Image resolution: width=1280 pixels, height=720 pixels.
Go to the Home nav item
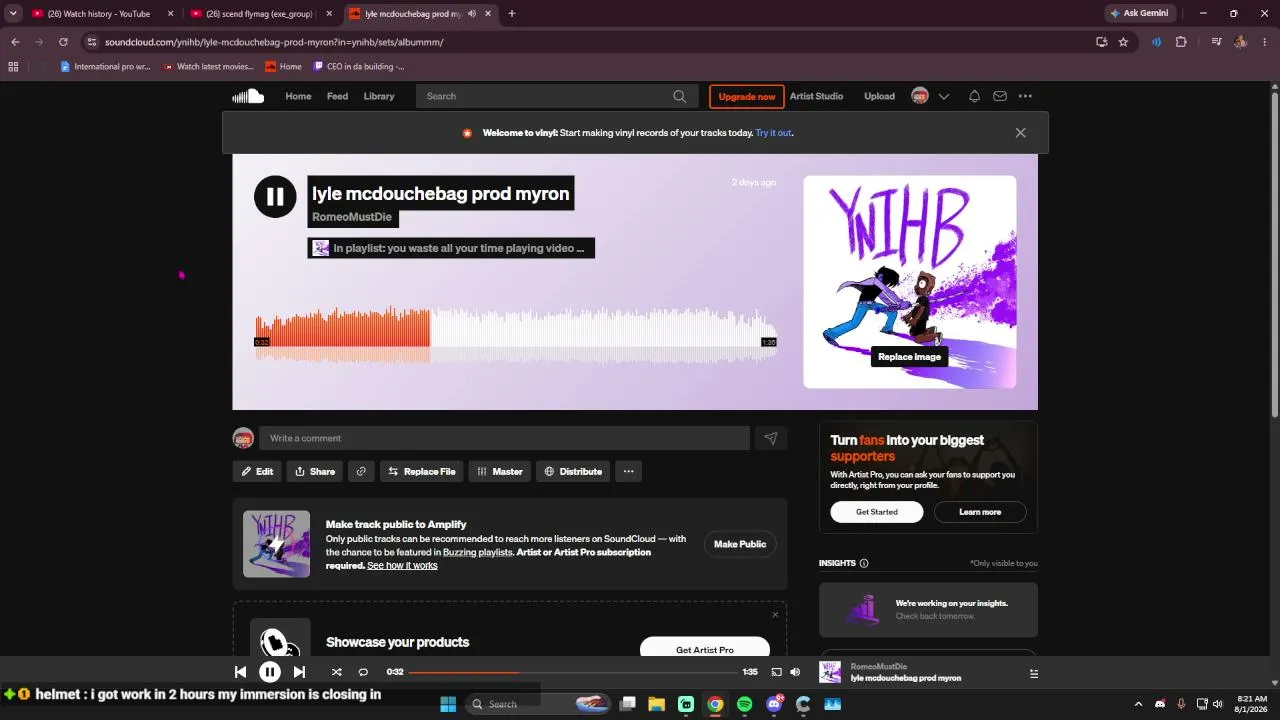point(298,96)
